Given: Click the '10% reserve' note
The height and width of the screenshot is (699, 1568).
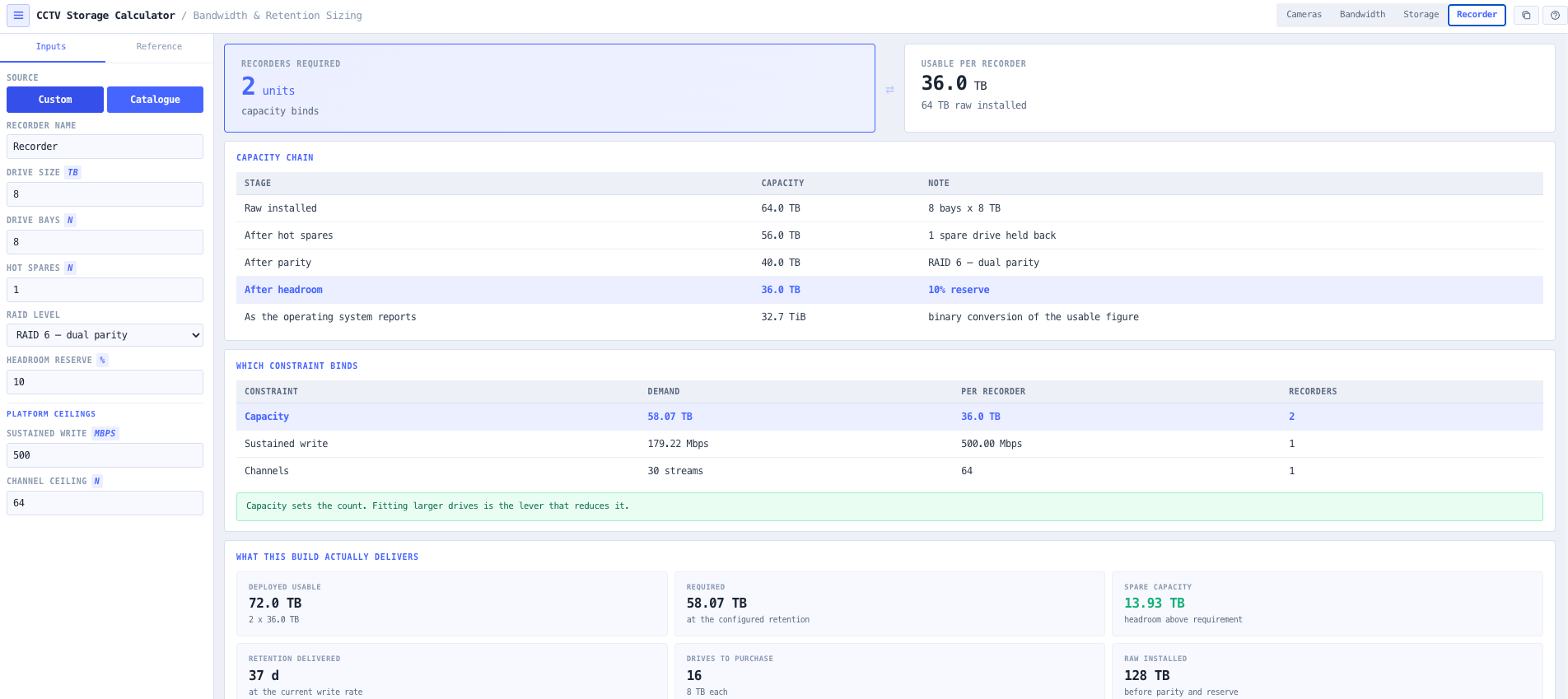Looking at the screenshot, I should [959, 290].
